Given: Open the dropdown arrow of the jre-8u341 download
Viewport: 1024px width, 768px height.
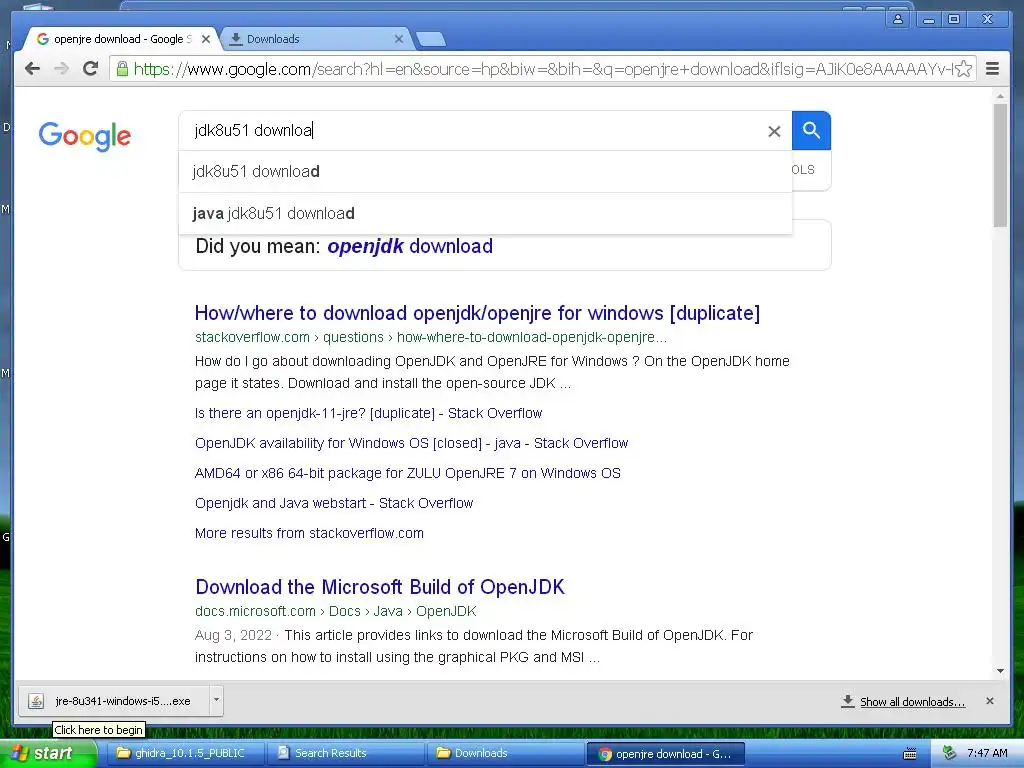Looking at the screenshot, I should [216, 700].
